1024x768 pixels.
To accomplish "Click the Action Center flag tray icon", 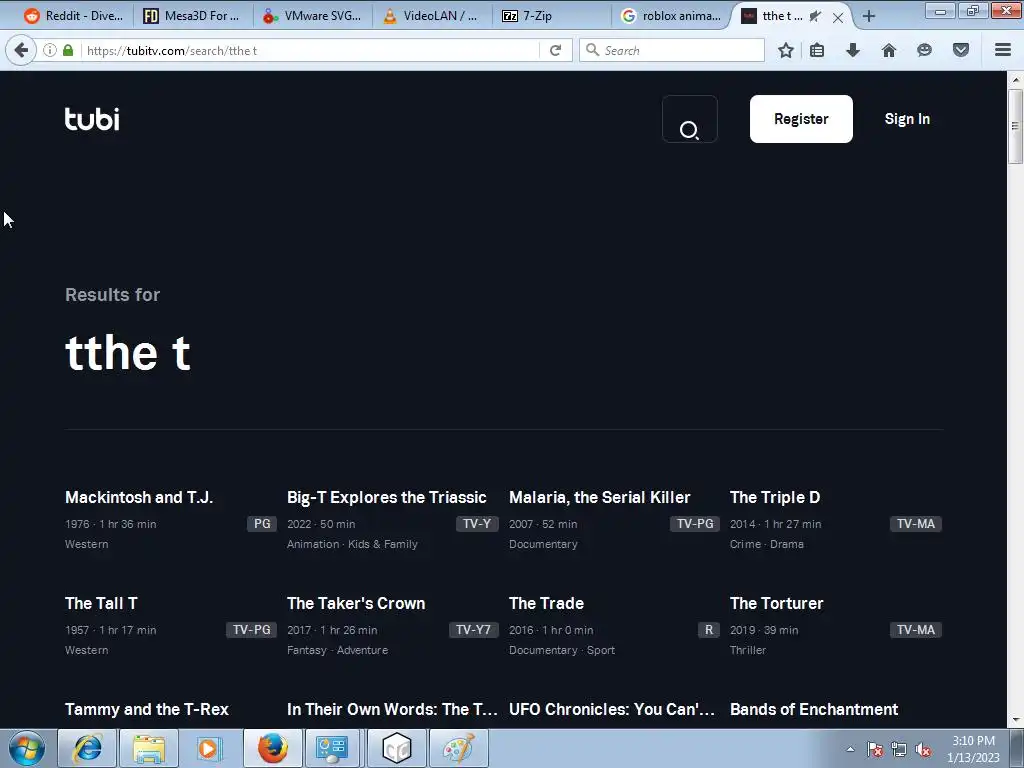I will [875, 749].
